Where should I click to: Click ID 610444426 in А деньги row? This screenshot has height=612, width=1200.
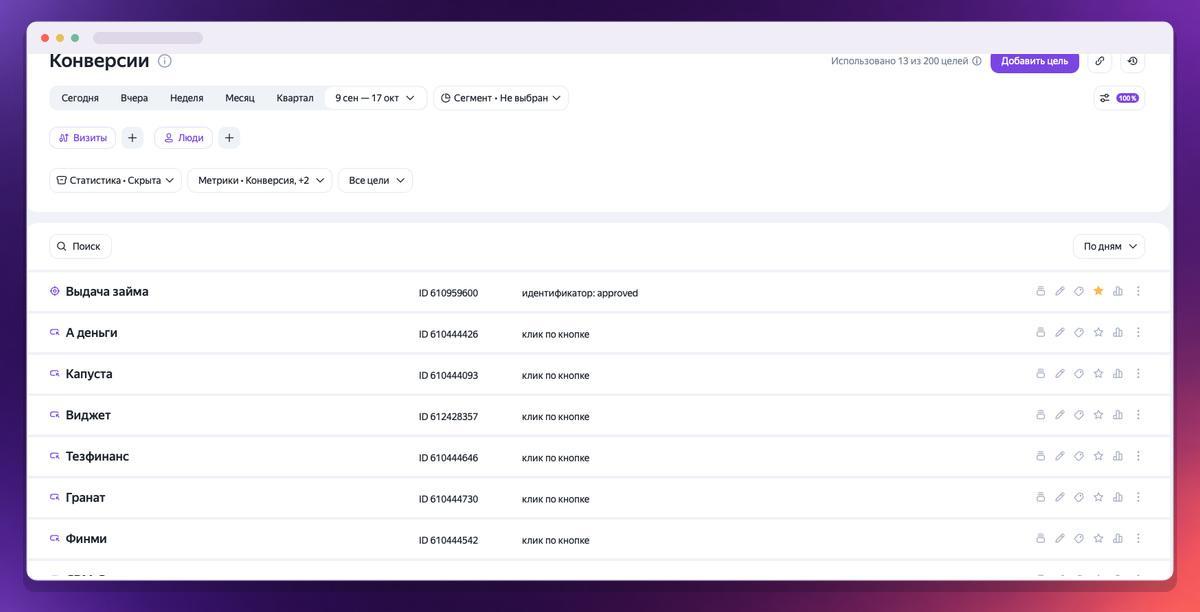[x=448, y=334]
